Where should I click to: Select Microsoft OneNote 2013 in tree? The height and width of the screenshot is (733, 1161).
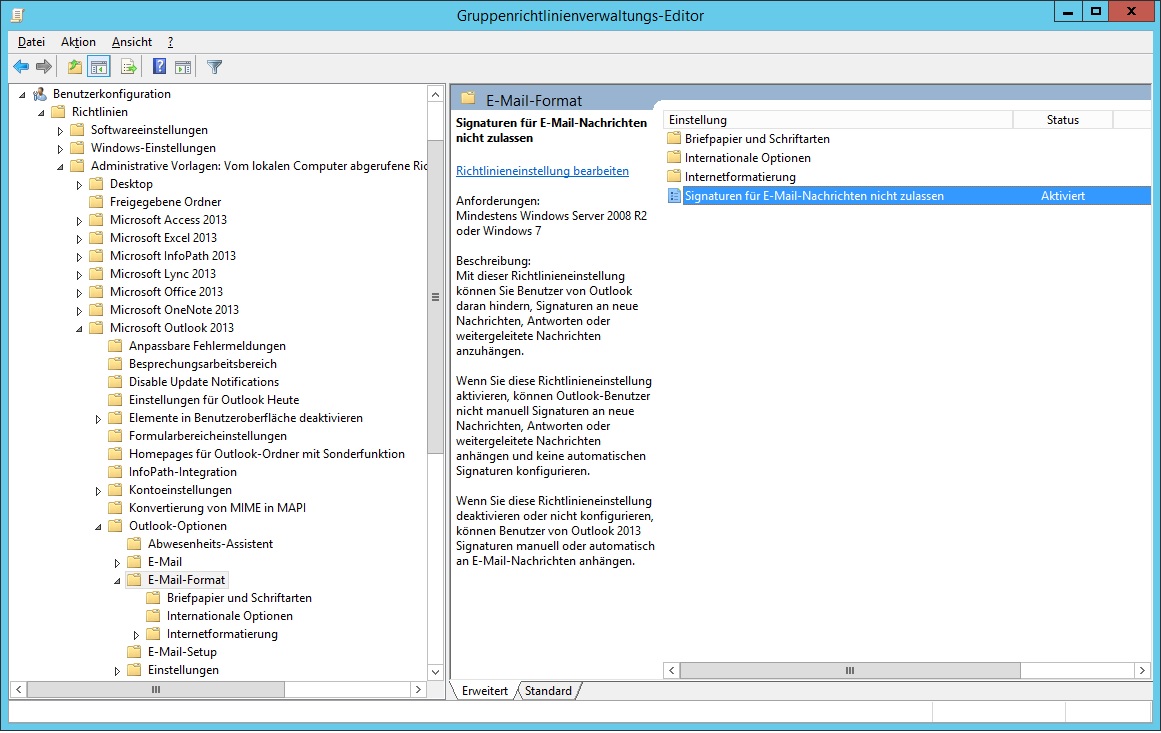pyautogui.click(x=174, y=309)
